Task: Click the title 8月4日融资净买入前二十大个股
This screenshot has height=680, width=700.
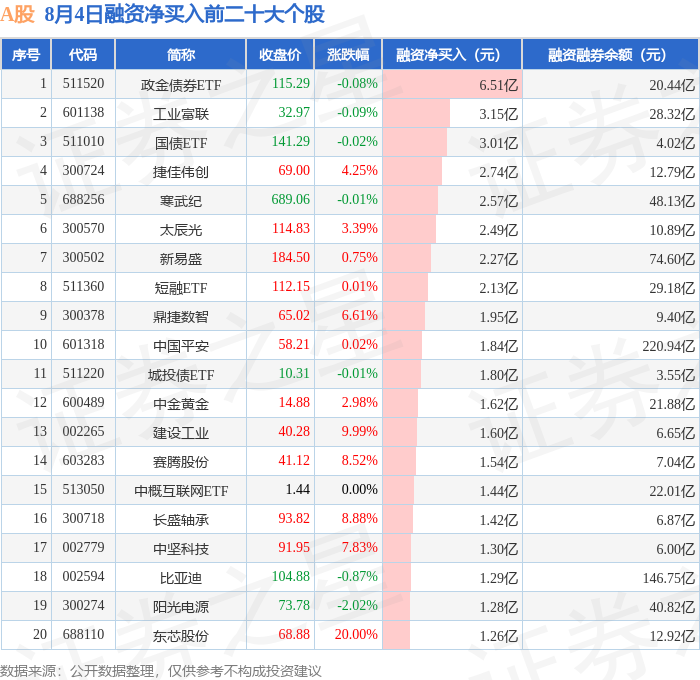Action: point(184,14)
